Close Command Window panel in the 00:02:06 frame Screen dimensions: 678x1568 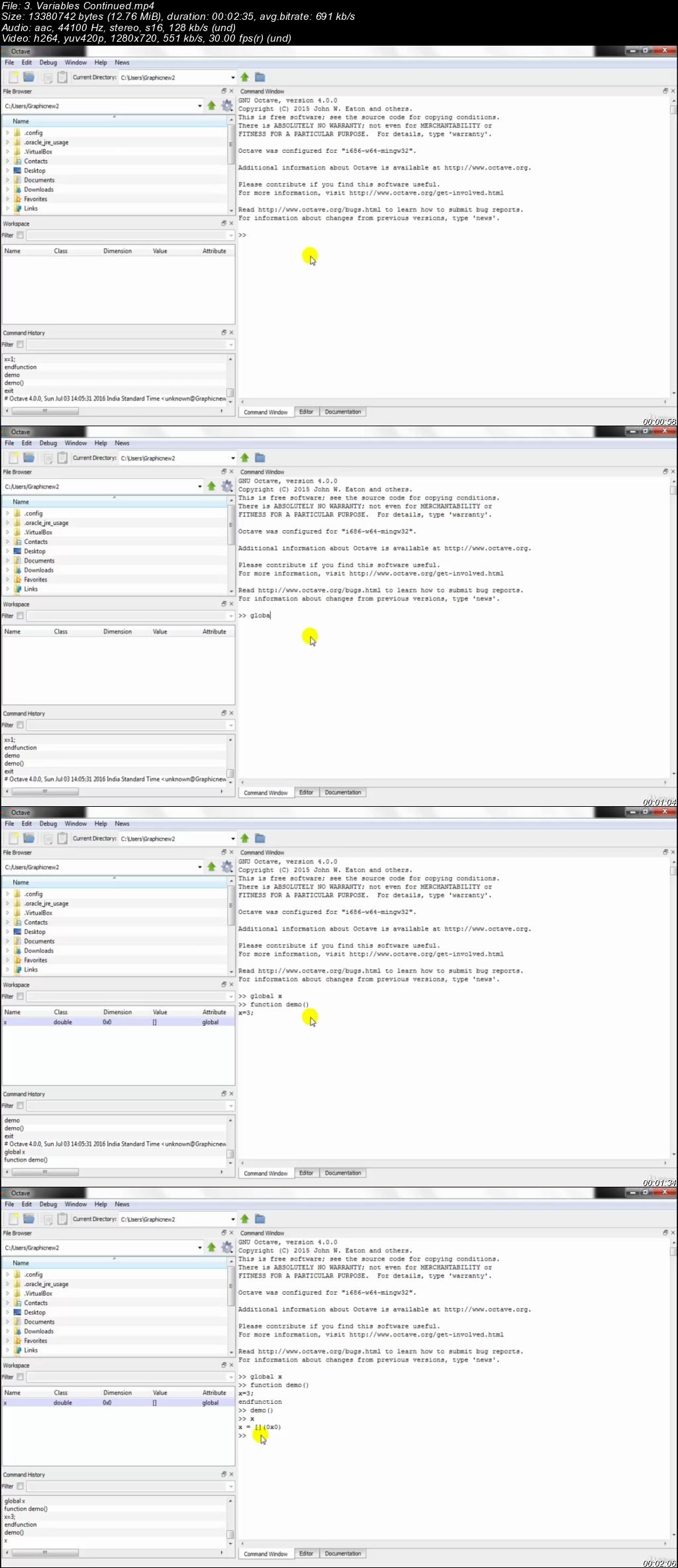[673, 1232]
